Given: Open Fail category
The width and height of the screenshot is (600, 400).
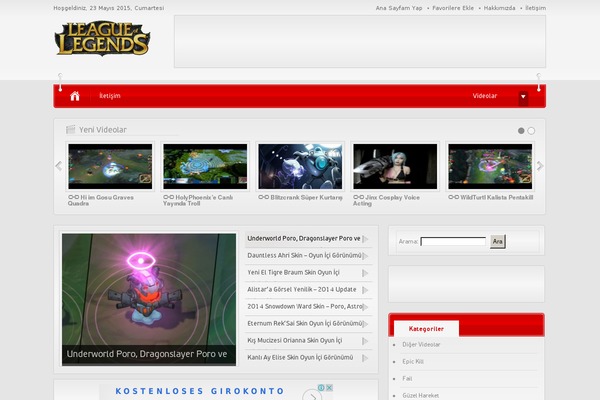Looking at the screenshot, I should coord(407,378).
